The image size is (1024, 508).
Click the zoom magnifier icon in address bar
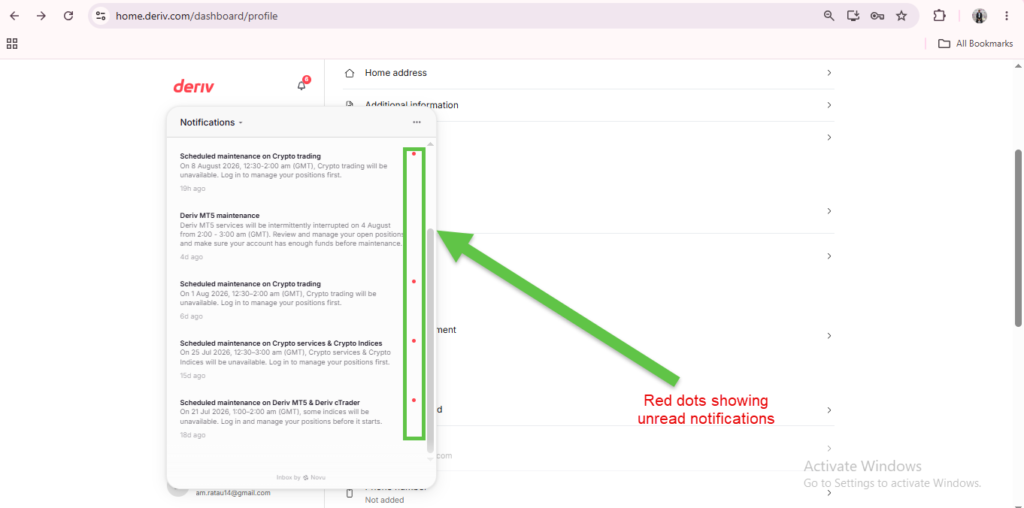(829, 16)
